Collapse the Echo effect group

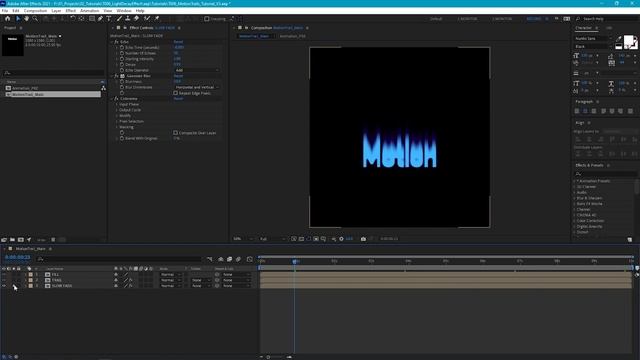[x=111, y=42]
